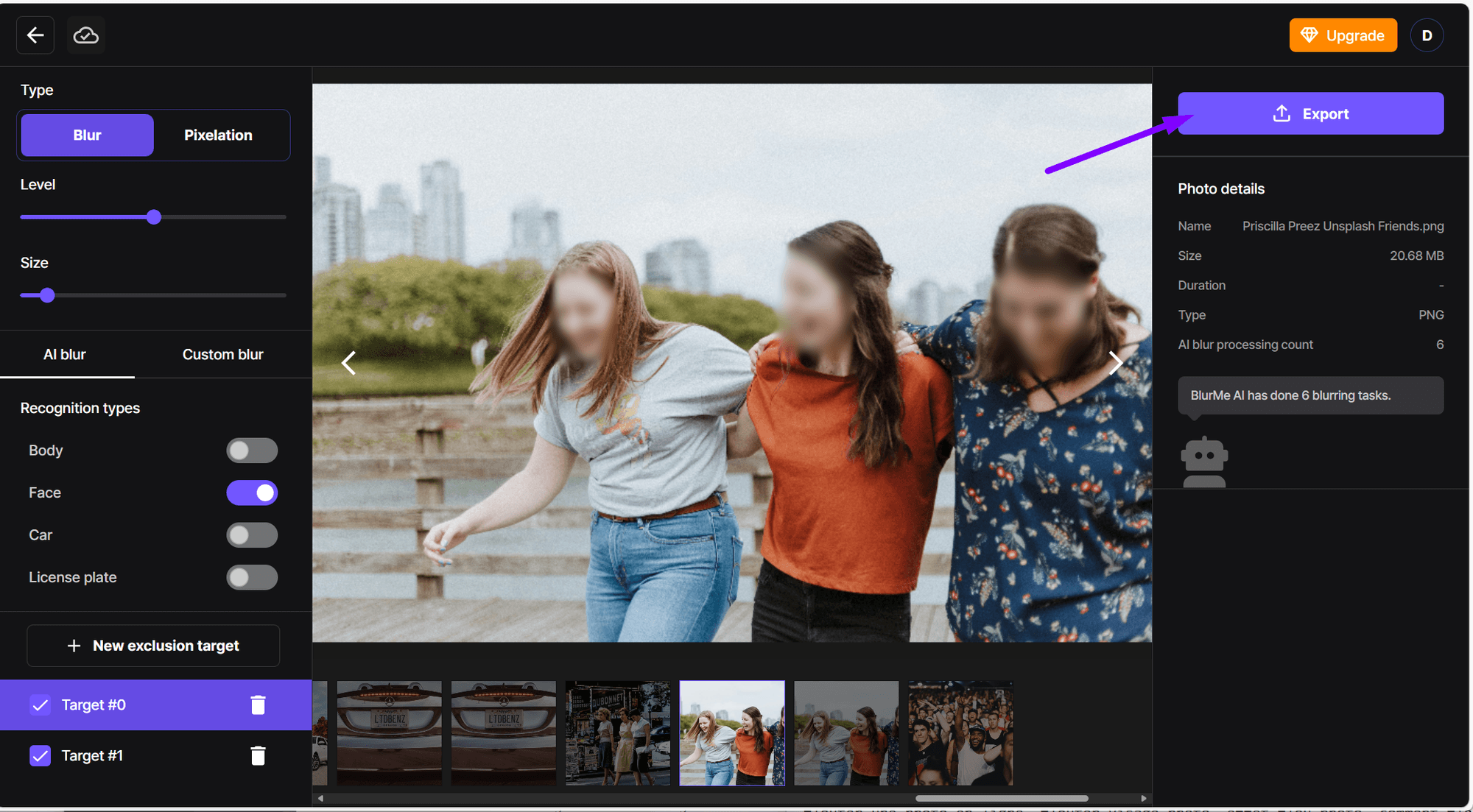Image resolution: width=1473 pixels, height=812 pixels.
Task: Click New exclusion target button
Action: 153,646
